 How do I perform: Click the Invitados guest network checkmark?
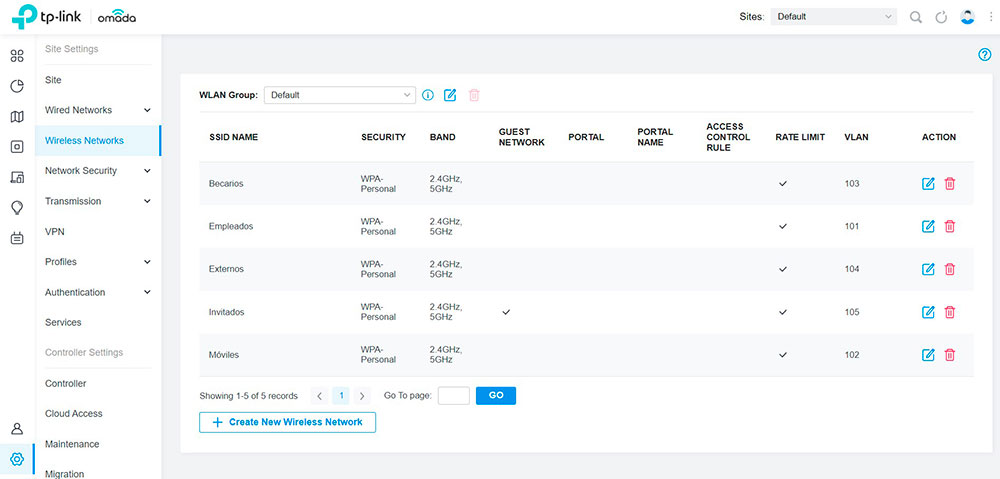pos(506,313)
